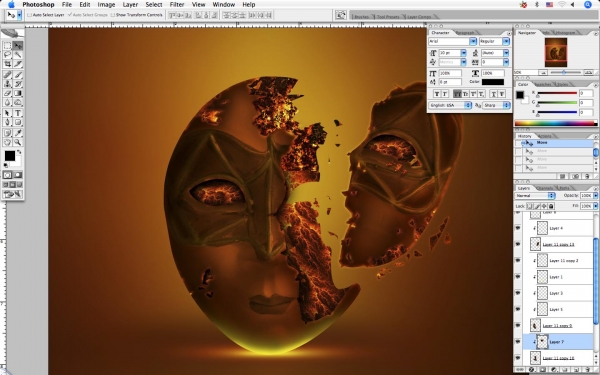
Task: Enable the Auto Select Layer checkbox
Action: coord(29,15)
